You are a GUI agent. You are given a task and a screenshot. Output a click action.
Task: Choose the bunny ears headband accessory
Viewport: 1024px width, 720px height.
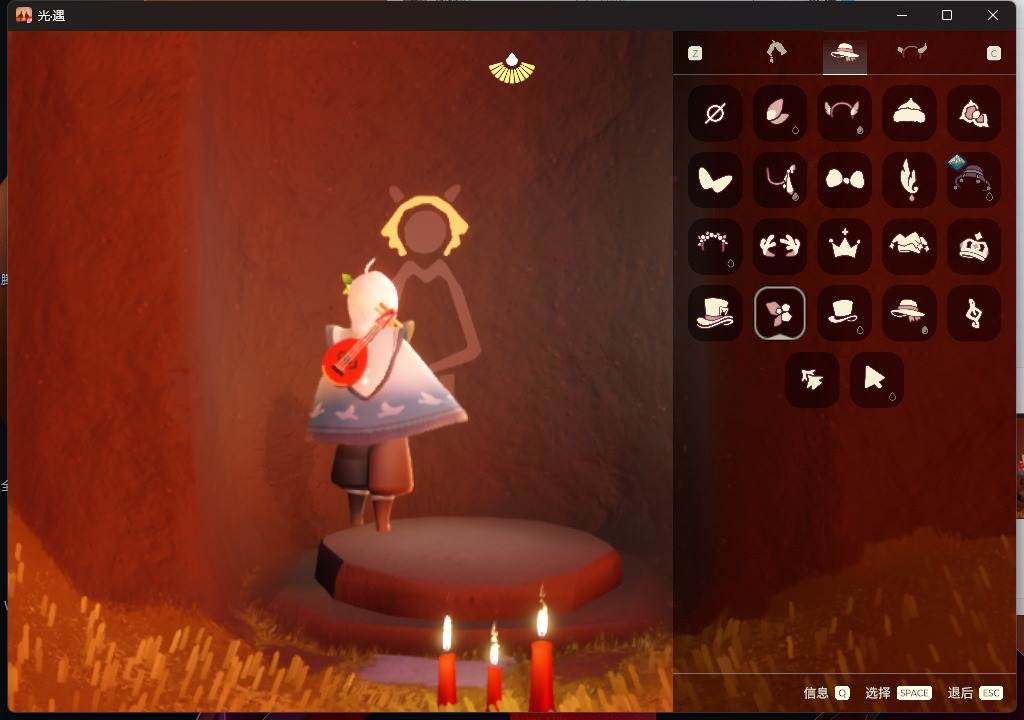pos(844,113)
